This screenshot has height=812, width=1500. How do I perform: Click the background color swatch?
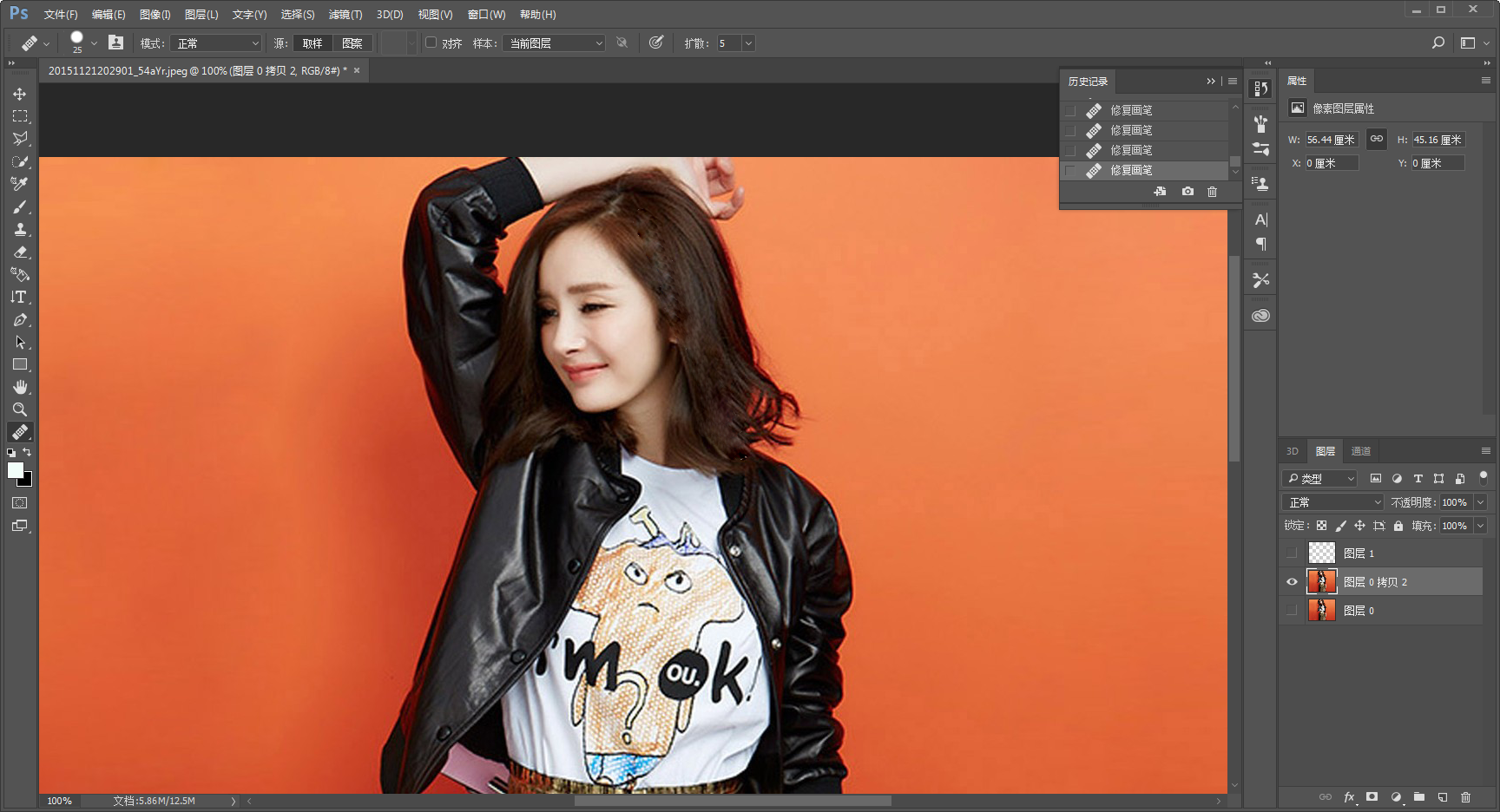point(27,481)
